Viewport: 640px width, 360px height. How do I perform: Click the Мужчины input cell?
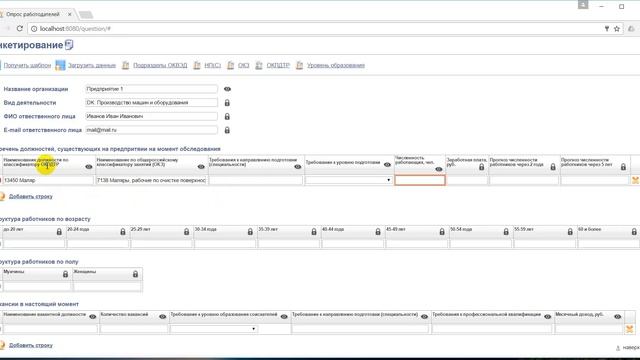[37, 287]
